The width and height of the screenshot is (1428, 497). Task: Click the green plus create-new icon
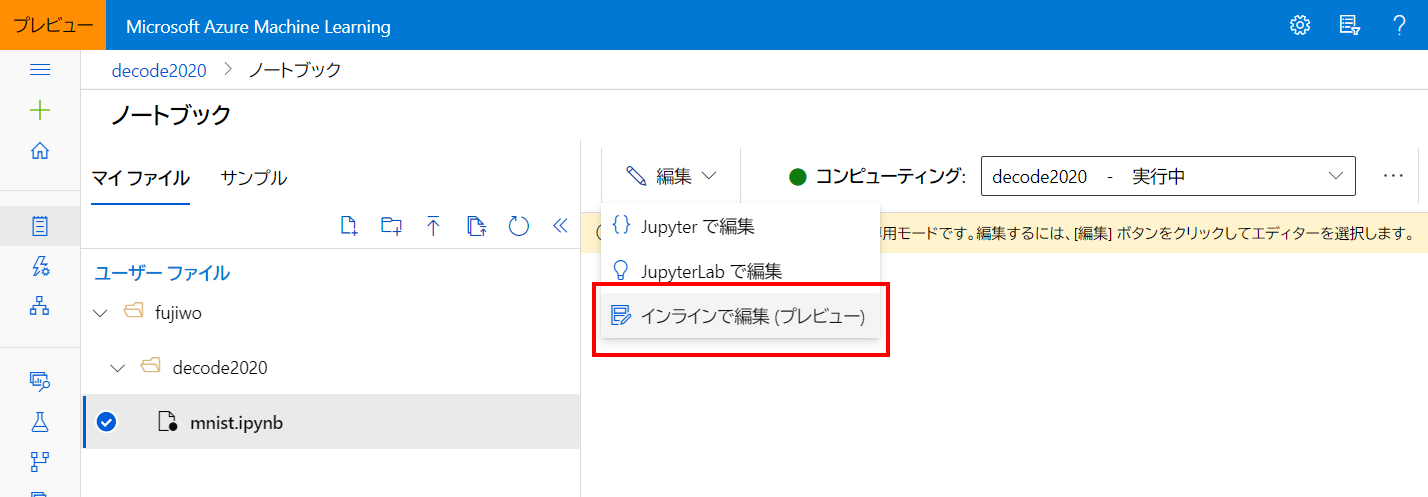pyautogui.click(x=40, y=110)
